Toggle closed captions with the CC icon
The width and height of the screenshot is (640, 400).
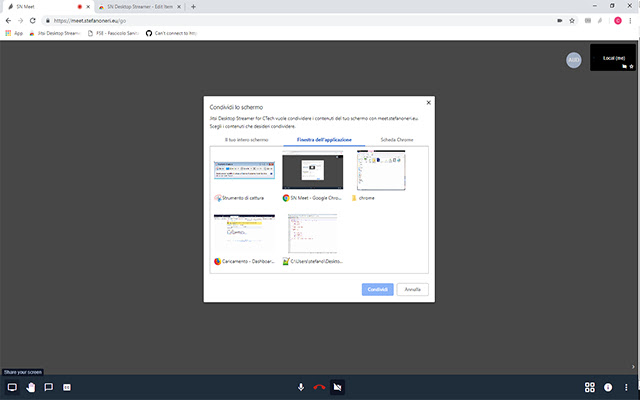(67, 387)
